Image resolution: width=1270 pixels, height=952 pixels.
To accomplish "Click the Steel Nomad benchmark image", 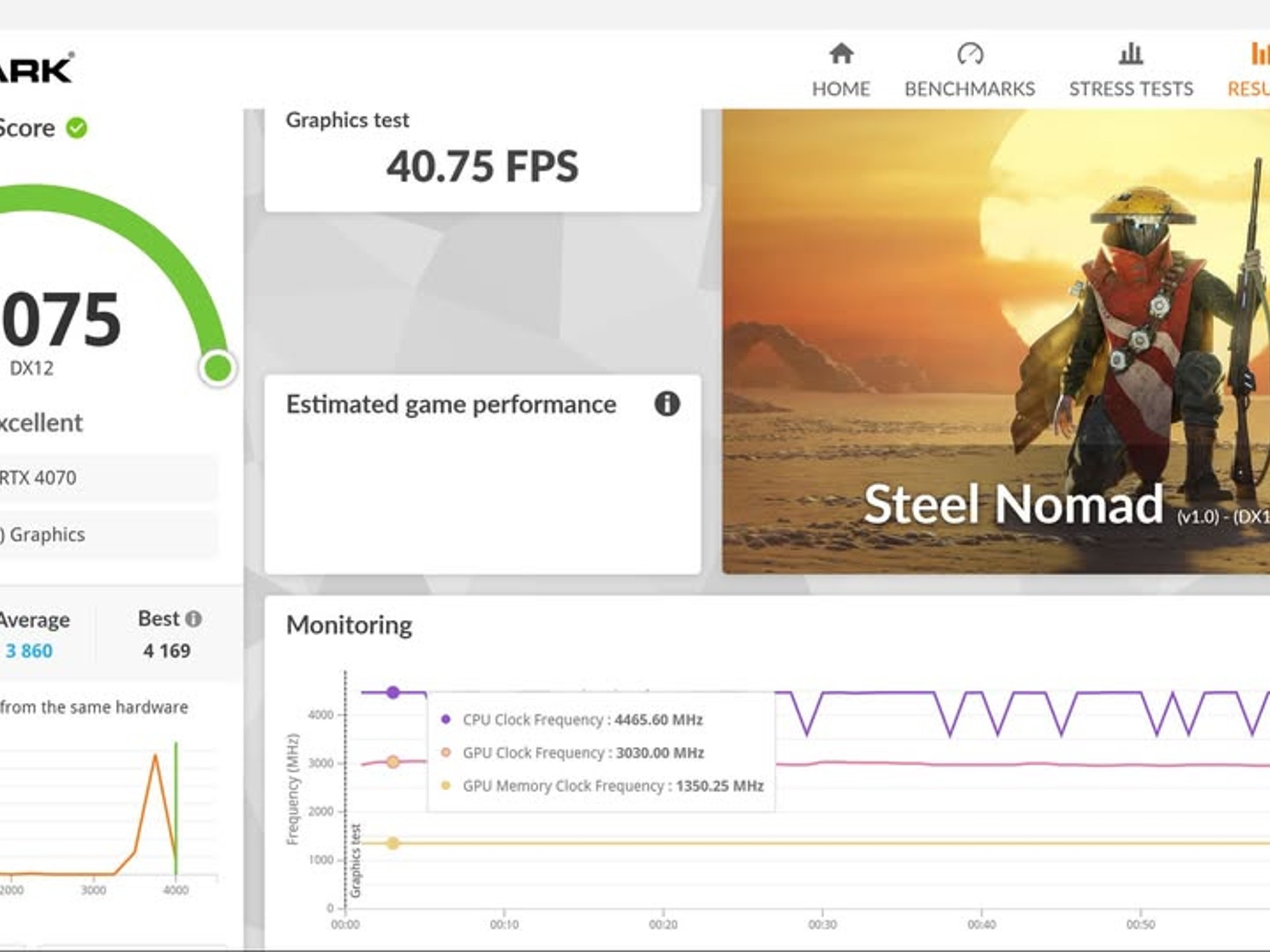I will pos(996,342).
